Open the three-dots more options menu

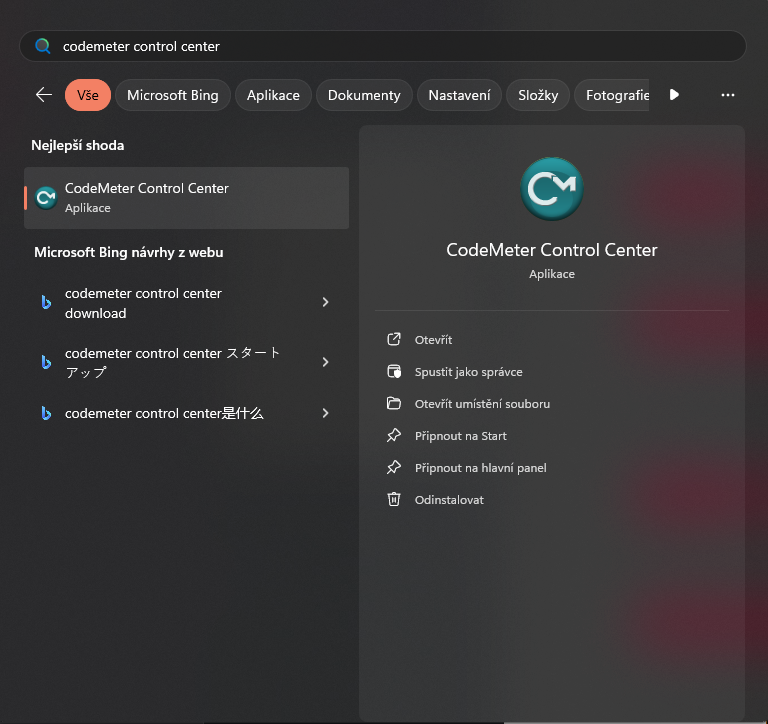[728, 95]
